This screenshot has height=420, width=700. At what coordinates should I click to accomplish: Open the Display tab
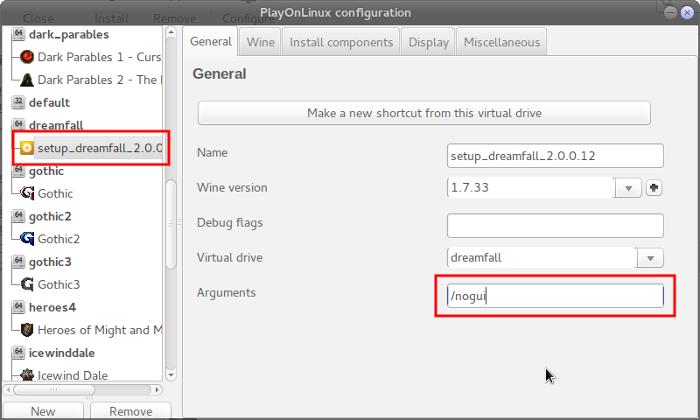point(429,42)
